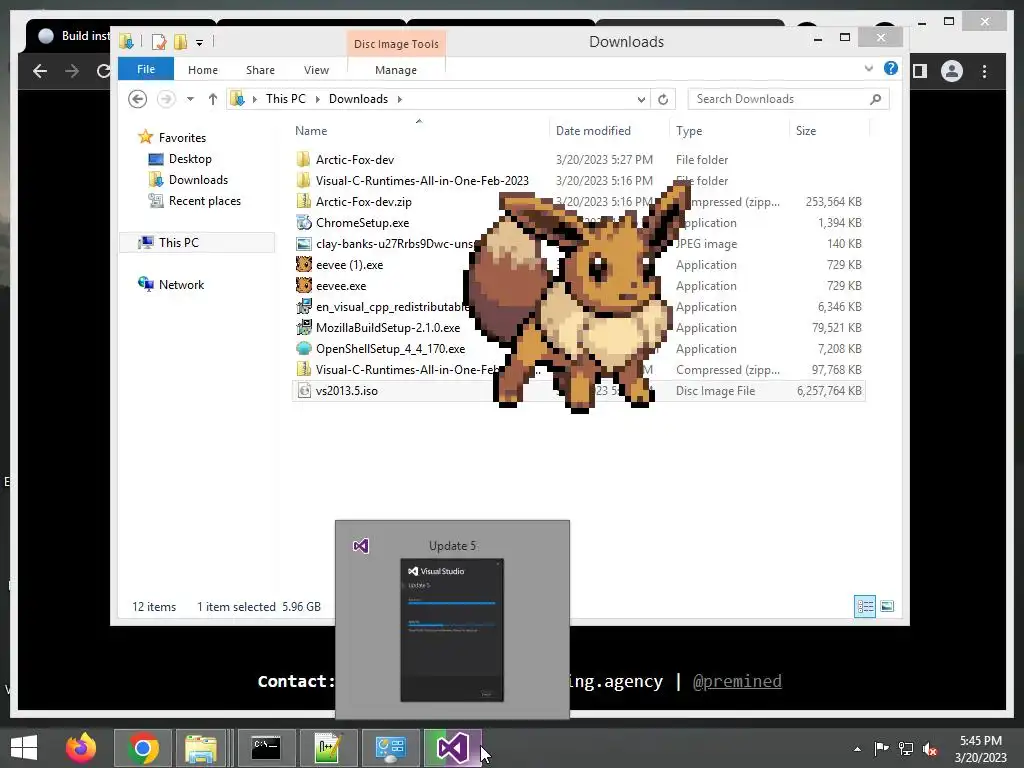Click the @premined link in Chrome page
This screenshot has width=1024, height=768.
pos(737,681)
